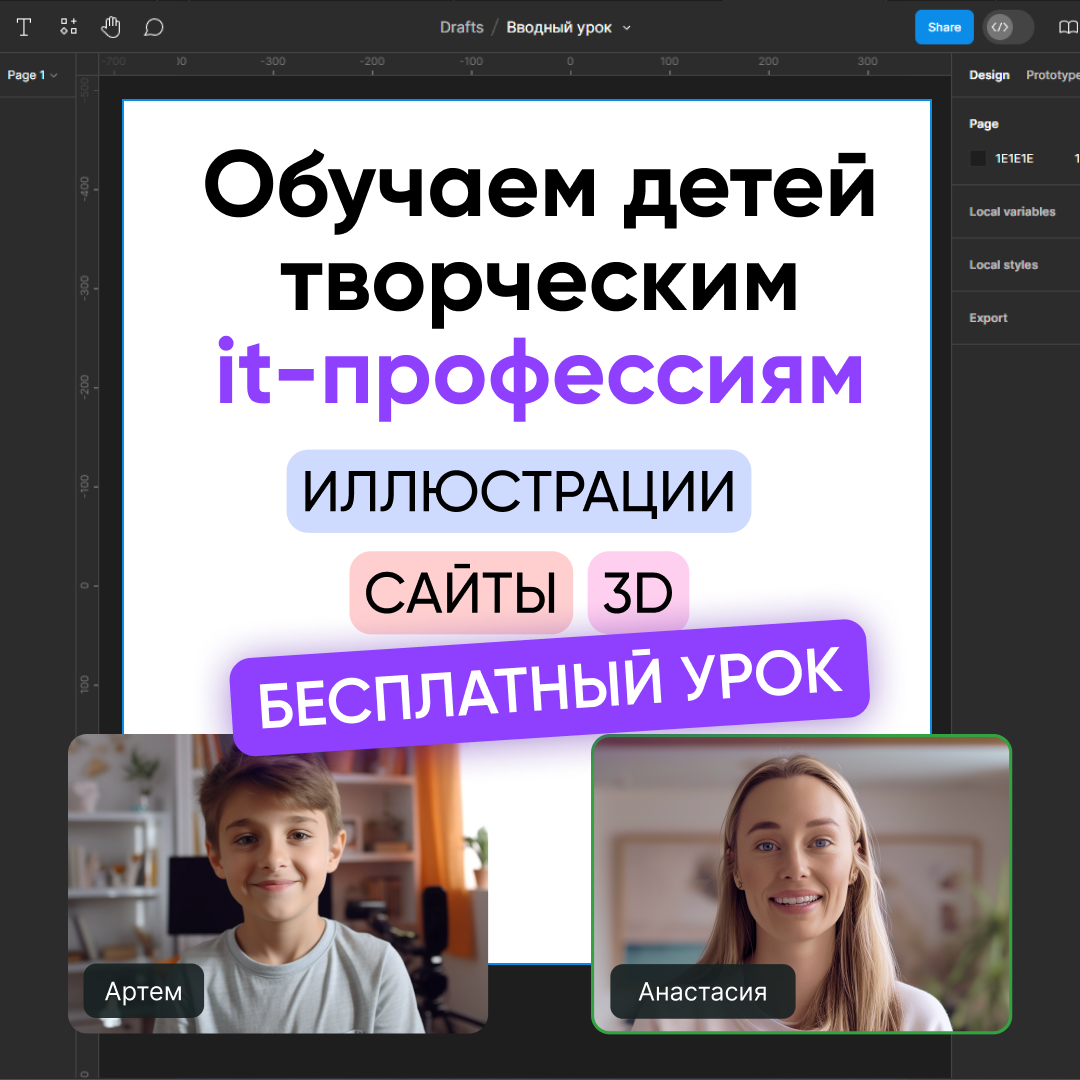Switch to the Prototype tab

(1052, 74)
